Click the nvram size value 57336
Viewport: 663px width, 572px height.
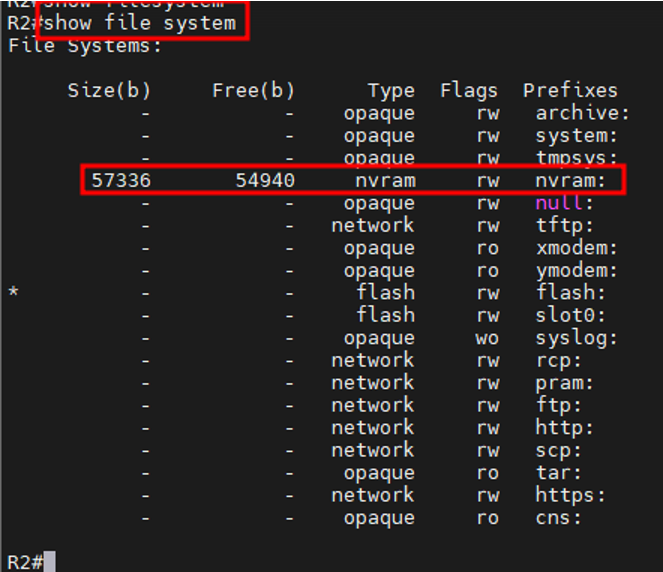(x=121, y=181)
